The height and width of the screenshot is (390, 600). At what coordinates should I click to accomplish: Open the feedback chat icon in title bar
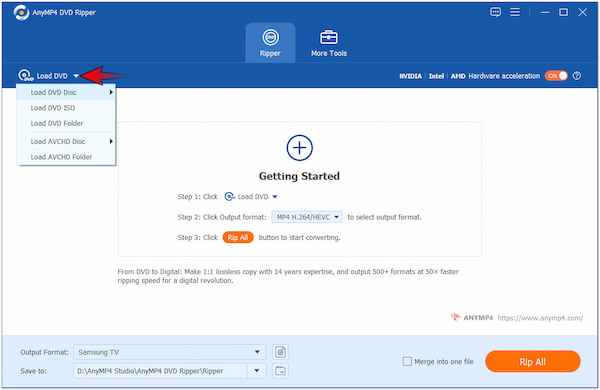coord(496,12)
